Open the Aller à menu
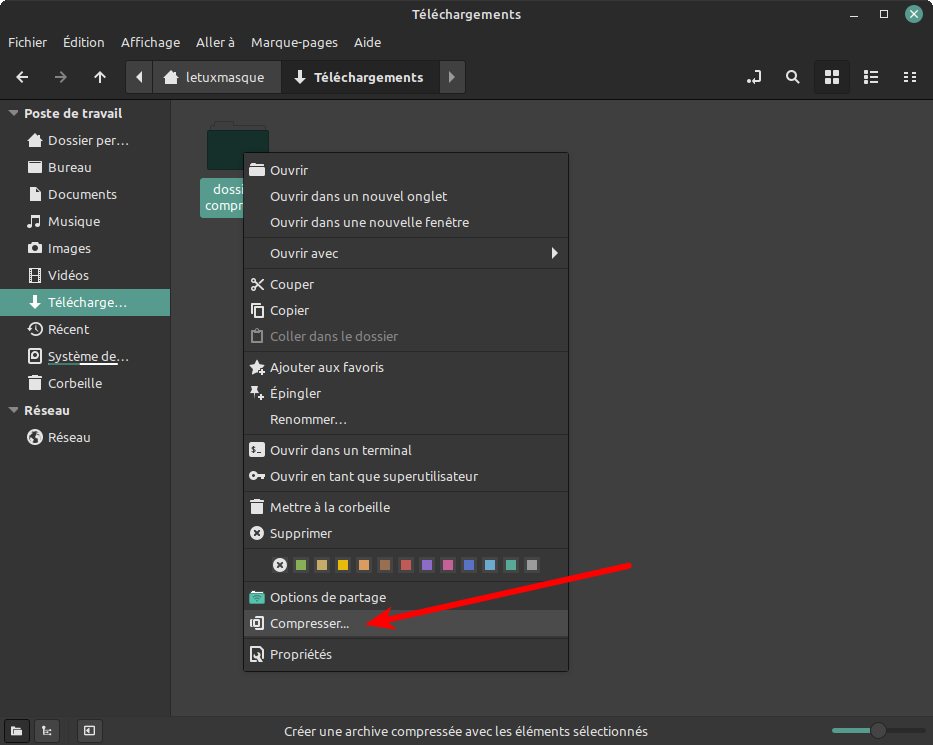Screen dimensions: 933x745 215,42
